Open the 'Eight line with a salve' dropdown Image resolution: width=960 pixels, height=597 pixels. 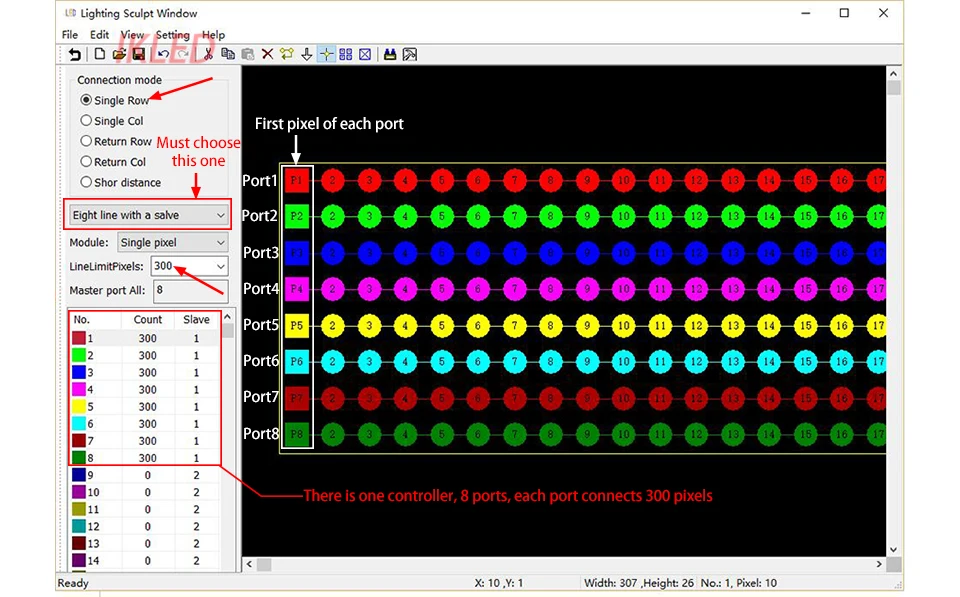click(x=148, y=215)
